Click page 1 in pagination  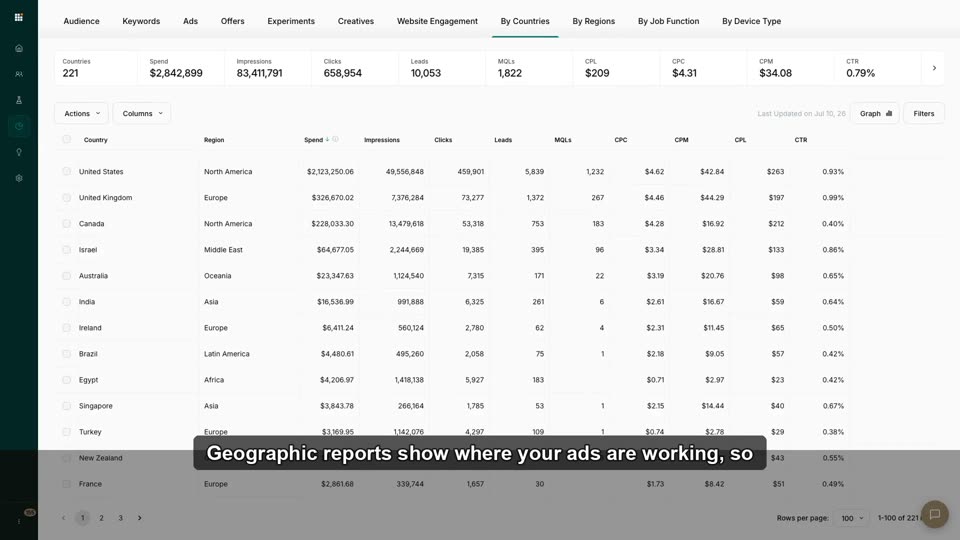(x=83, y=518)
